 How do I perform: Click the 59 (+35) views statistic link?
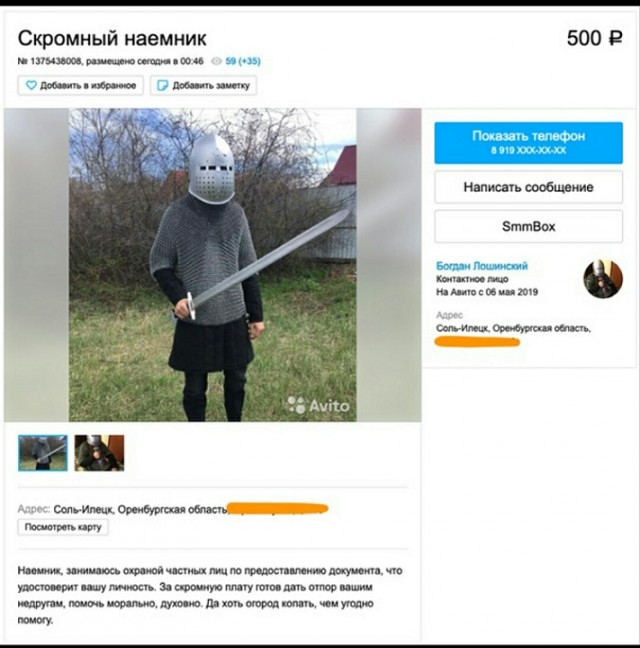click(243, 62)
